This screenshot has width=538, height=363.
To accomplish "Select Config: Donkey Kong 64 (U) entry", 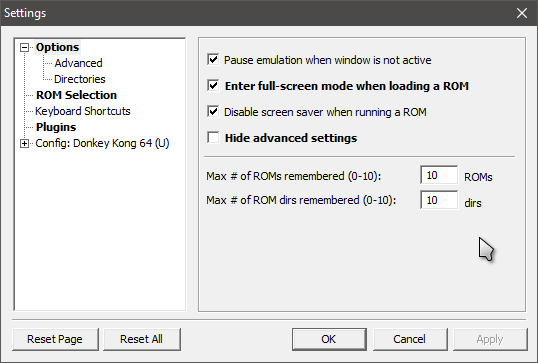I will 102,143.
